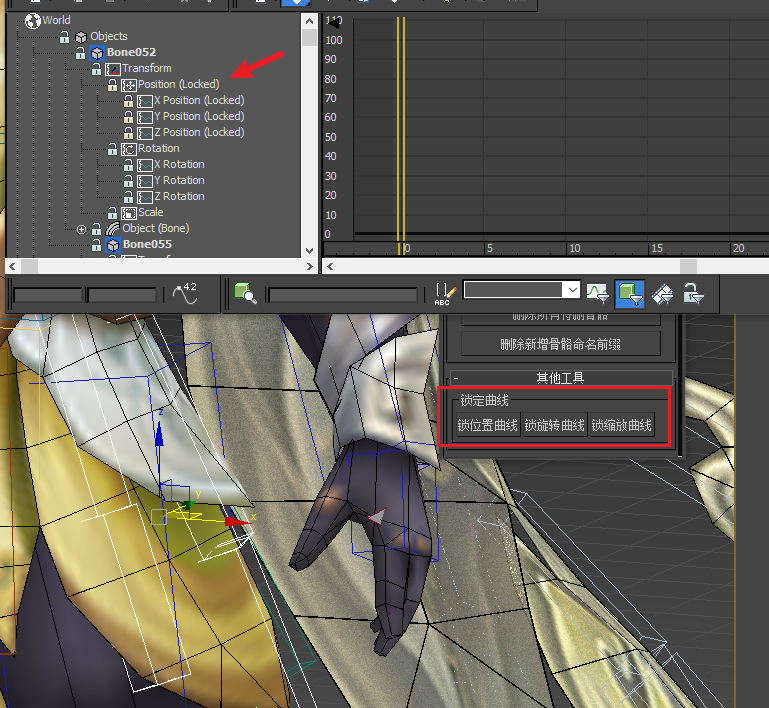Select the Bone055 tree node

[146, 244]
